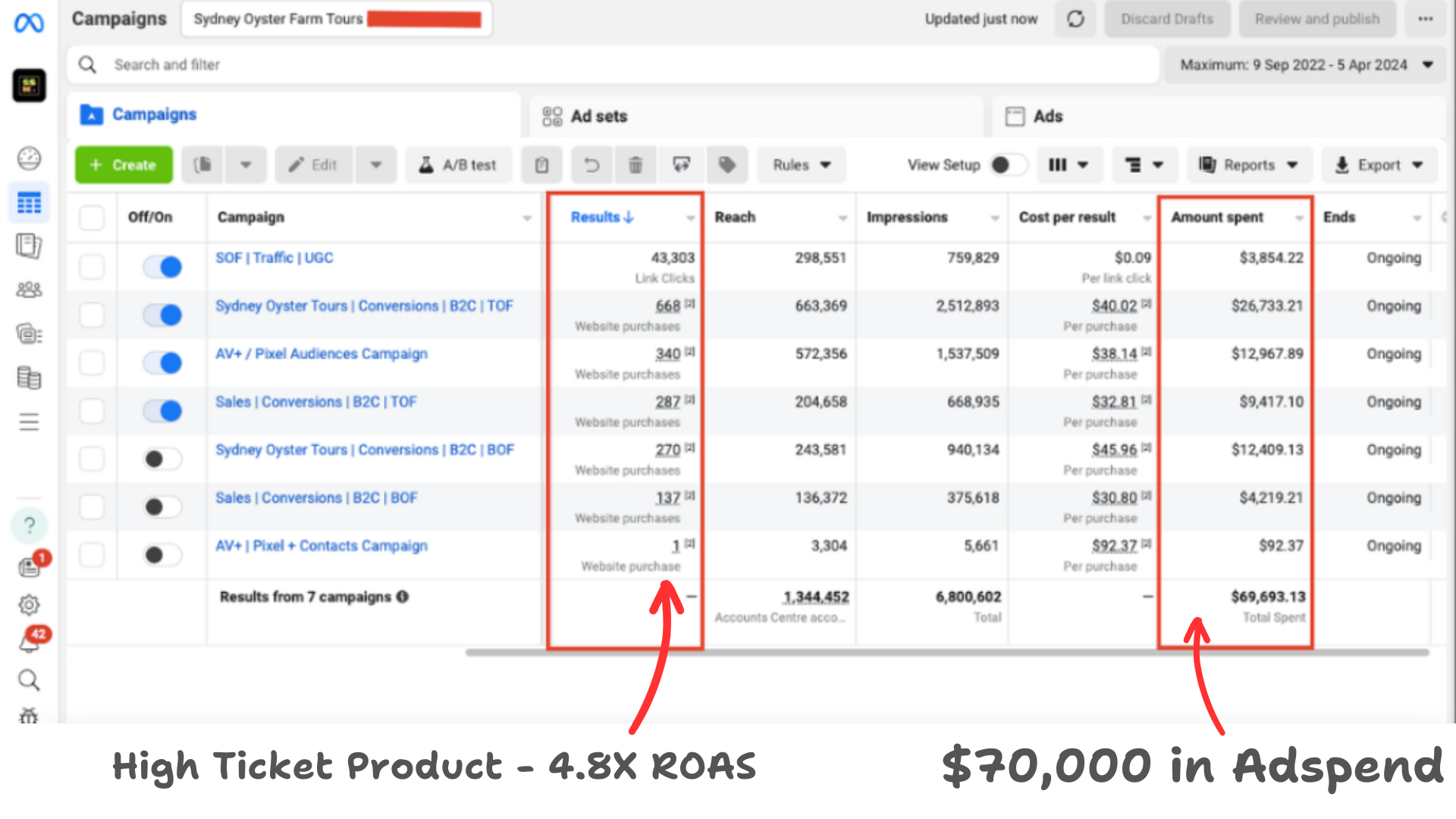Click the clipboard paste icon

pos(541,165)
